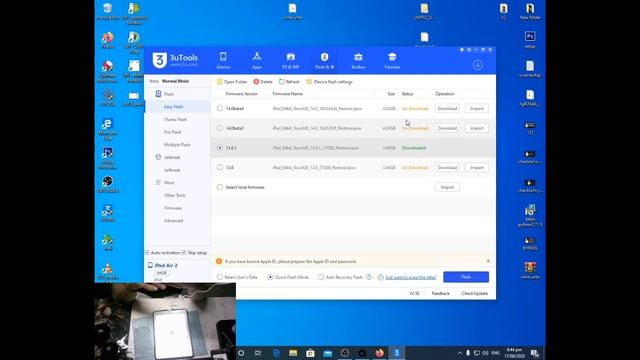Select the 13.6.1 firmware radio button

pos(220,147)
